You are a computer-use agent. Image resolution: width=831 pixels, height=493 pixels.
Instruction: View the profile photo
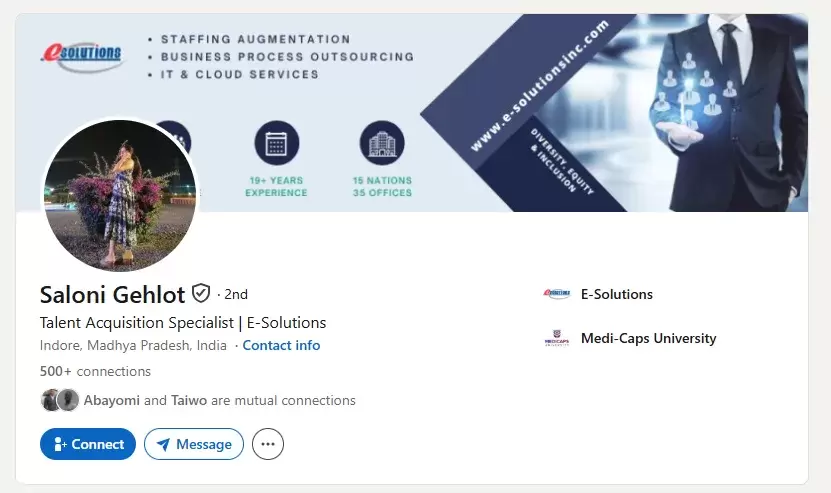119,194
